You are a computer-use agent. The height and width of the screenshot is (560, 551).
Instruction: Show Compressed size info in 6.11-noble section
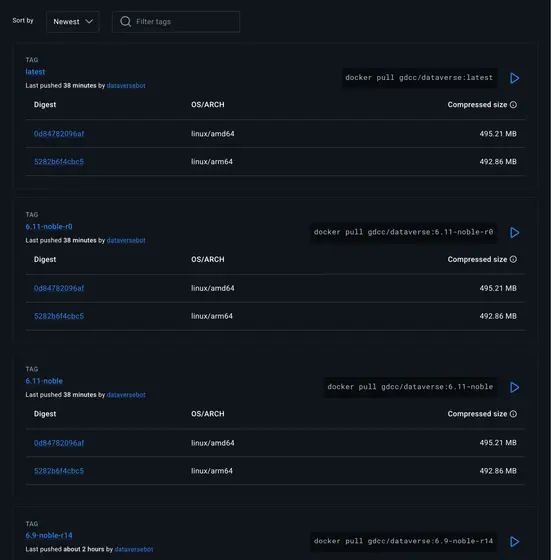click(x=513, y=414)
